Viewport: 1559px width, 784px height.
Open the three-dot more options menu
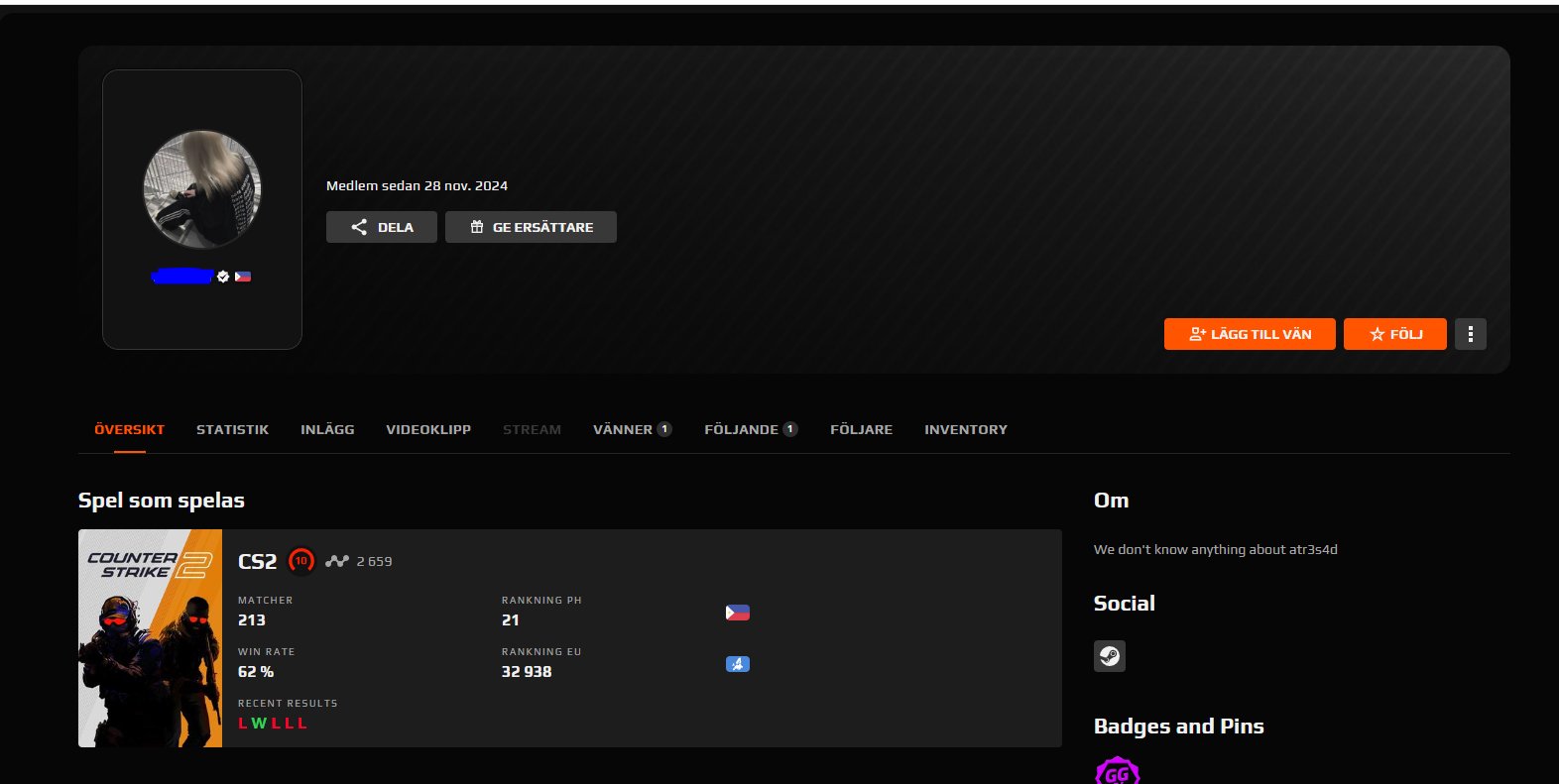pos(1471,334)
